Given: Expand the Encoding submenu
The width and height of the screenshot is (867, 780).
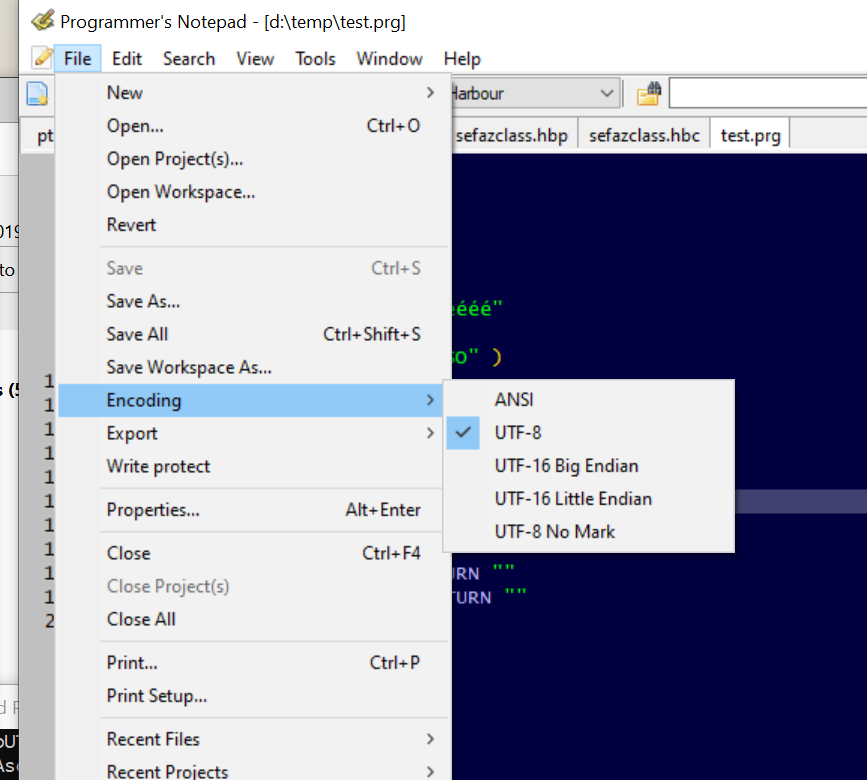Looking at the screenshot, I should (x=250, y=400).
